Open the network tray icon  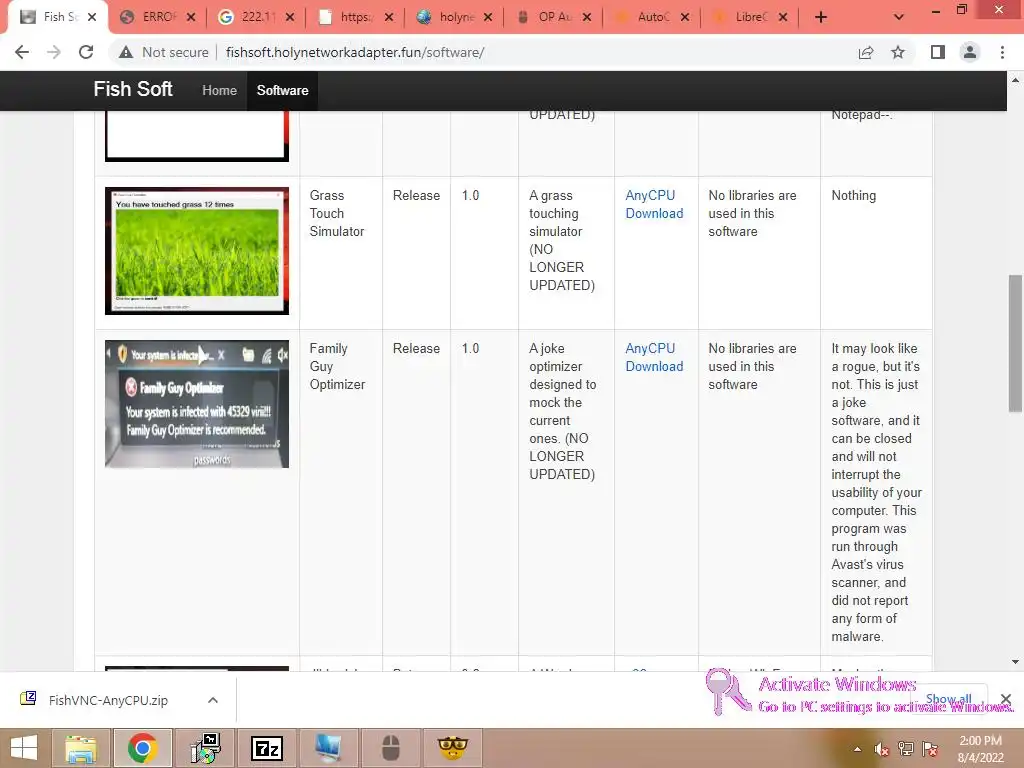(x=906, y=749)
